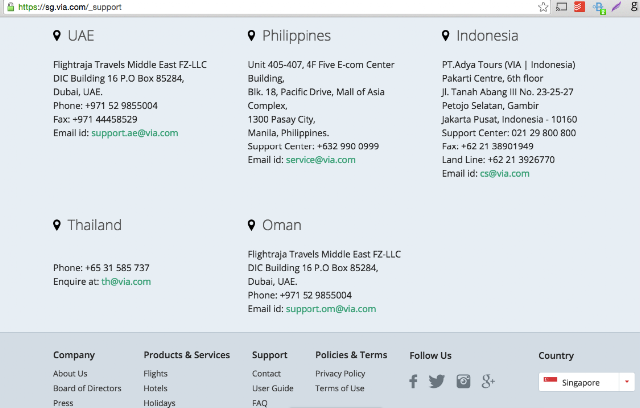Screen dimensions: 640x408
Task: Click the cast screen icon in browser toolbar
Action: pos(562,7)
